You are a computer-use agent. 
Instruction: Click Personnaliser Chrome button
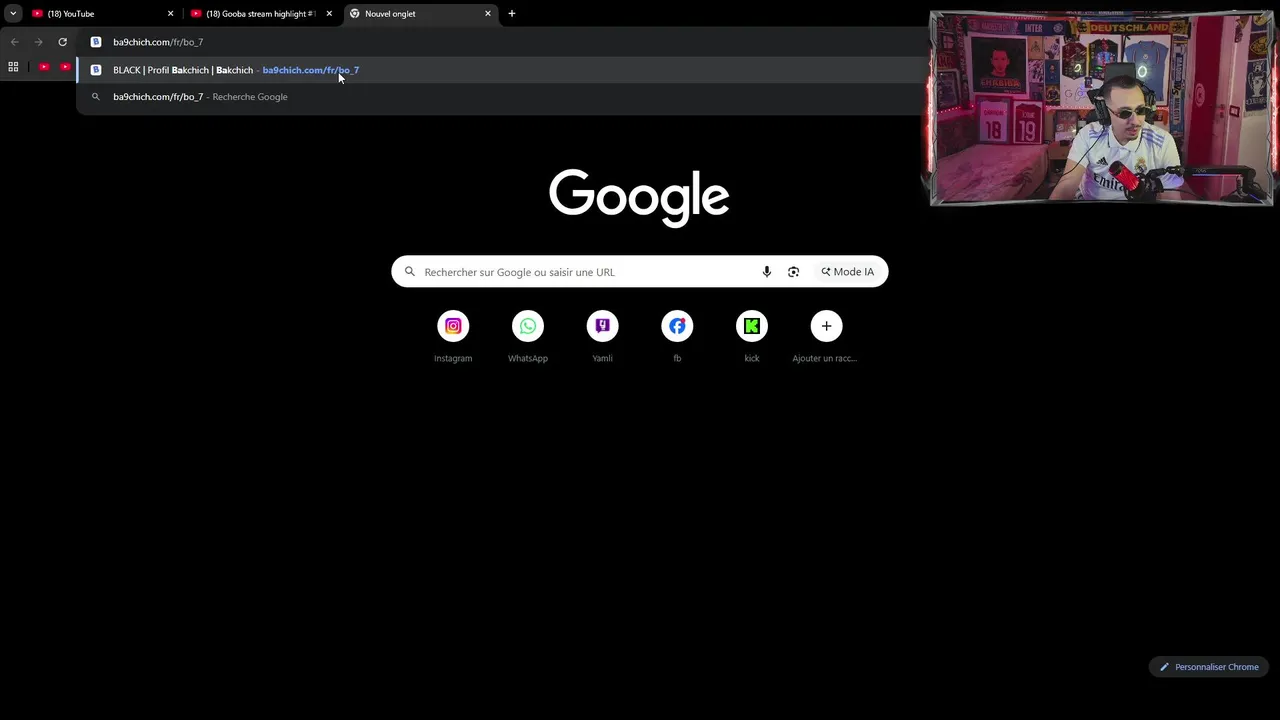[x=1209, y=667]
